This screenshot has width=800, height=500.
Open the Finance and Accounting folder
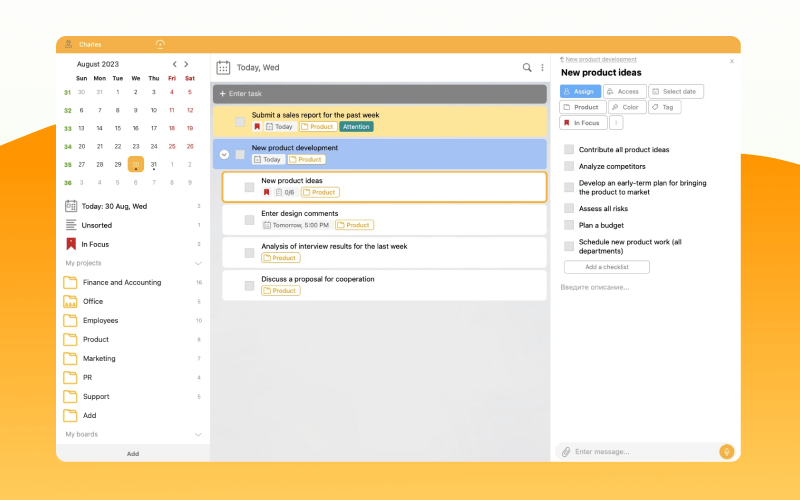pyautogui.click(x=70, y=282)
